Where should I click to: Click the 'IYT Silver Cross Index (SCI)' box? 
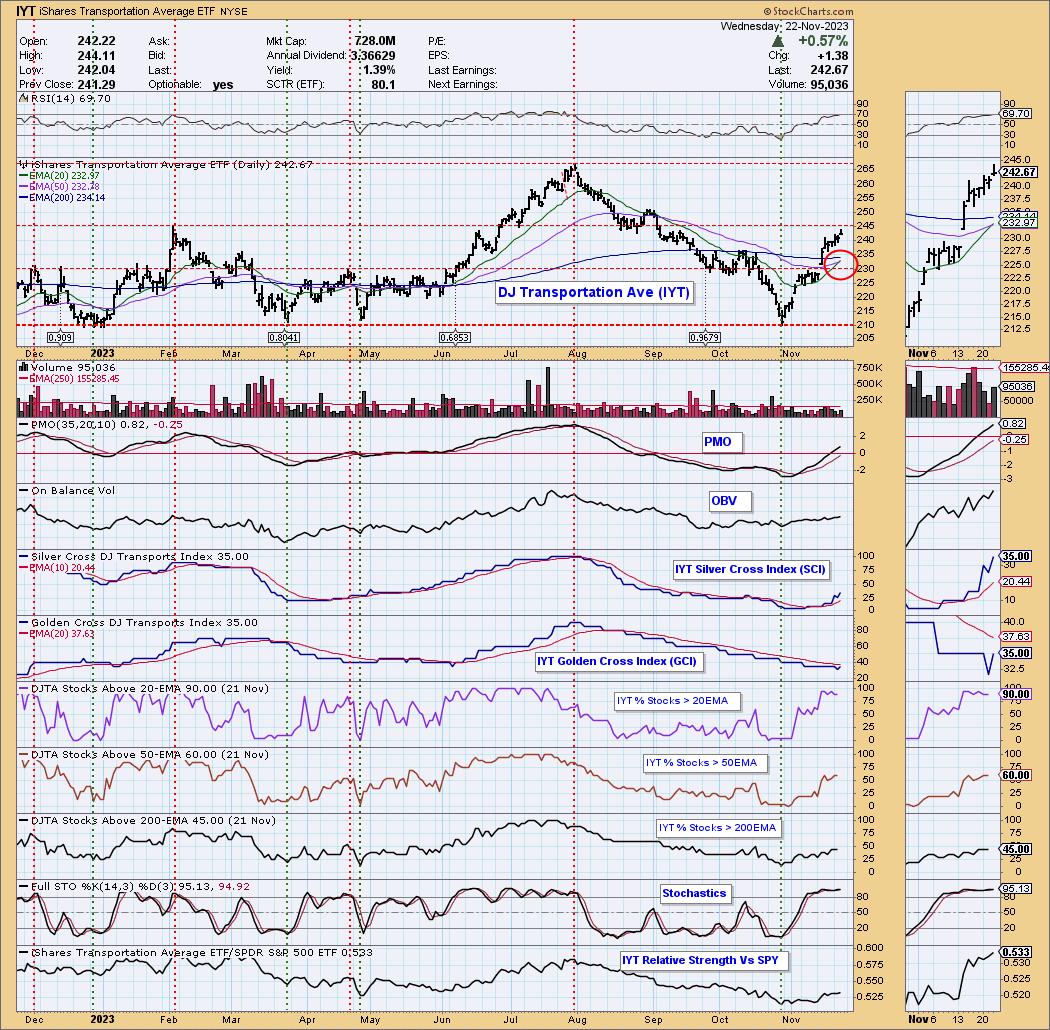(750, 569)
